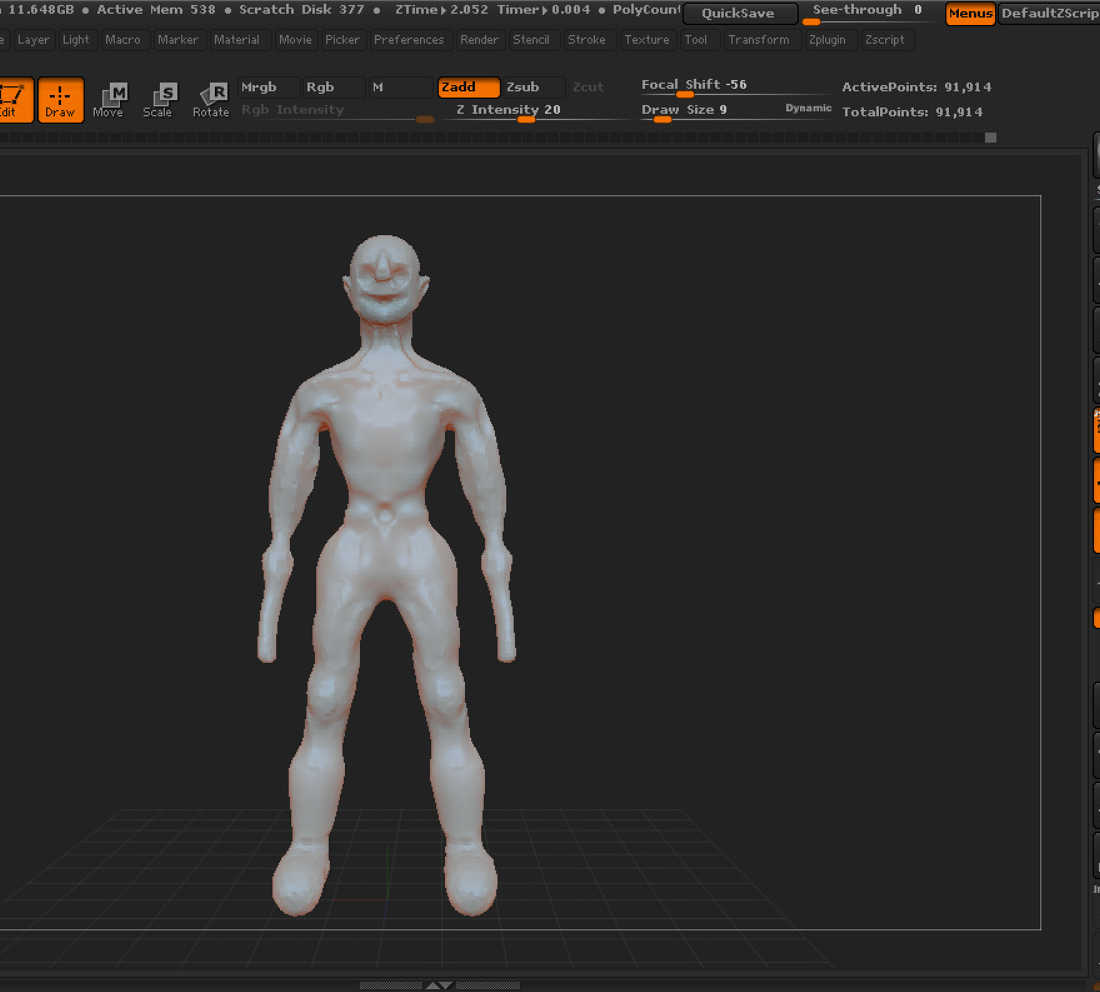Click the Edit mode icon
1100x992 pixels.
tap(14, 100)
